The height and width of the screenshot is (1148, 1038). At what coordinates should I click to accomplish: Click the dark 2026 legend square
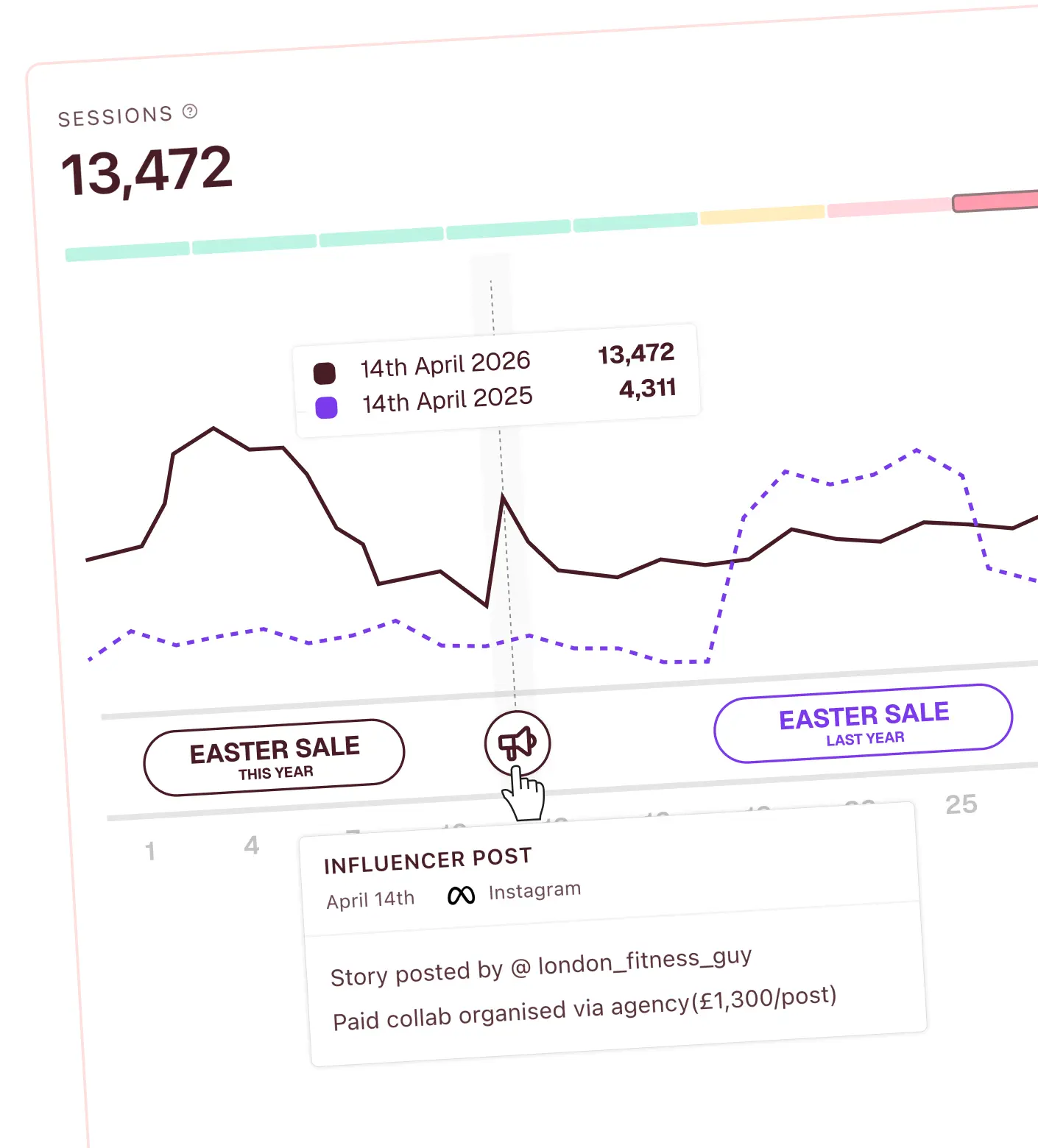[x=325, y=373]
